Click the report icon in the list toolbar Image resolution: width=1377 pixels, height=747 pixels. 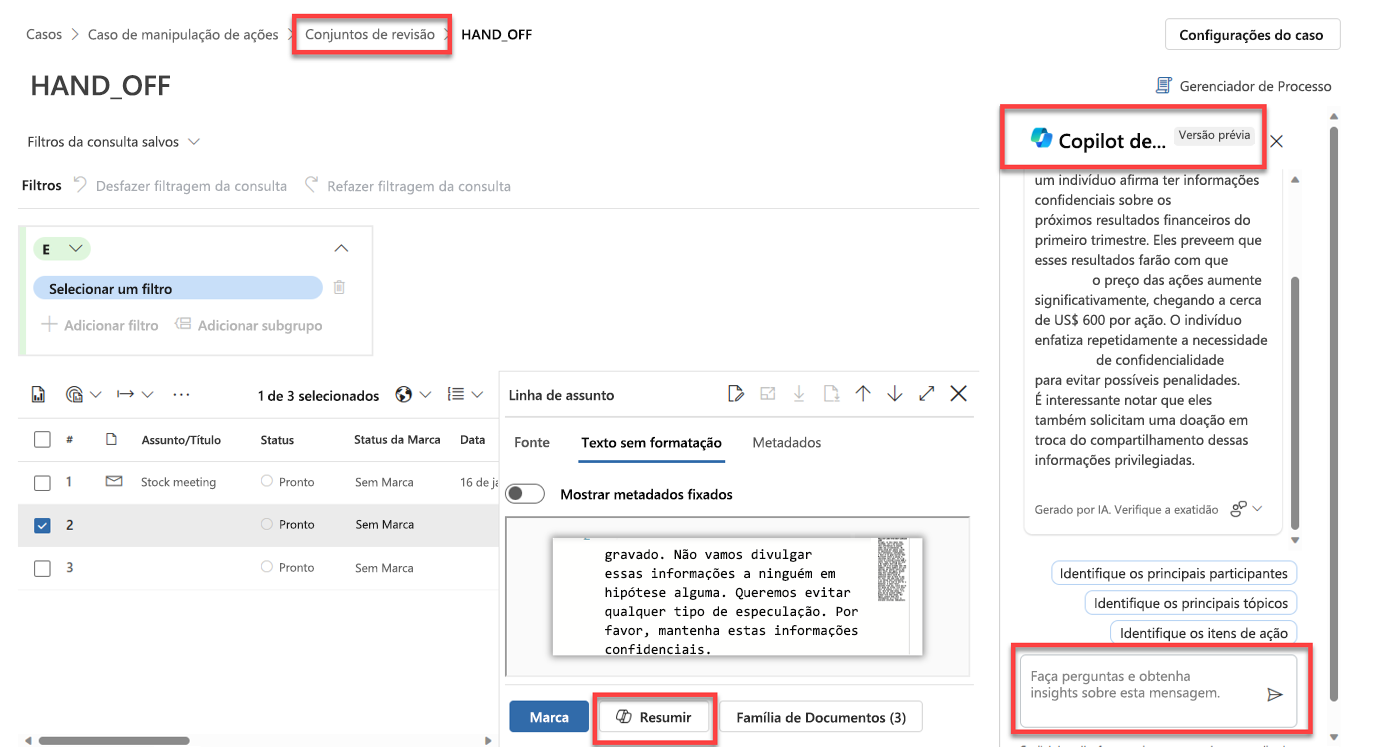39,395
